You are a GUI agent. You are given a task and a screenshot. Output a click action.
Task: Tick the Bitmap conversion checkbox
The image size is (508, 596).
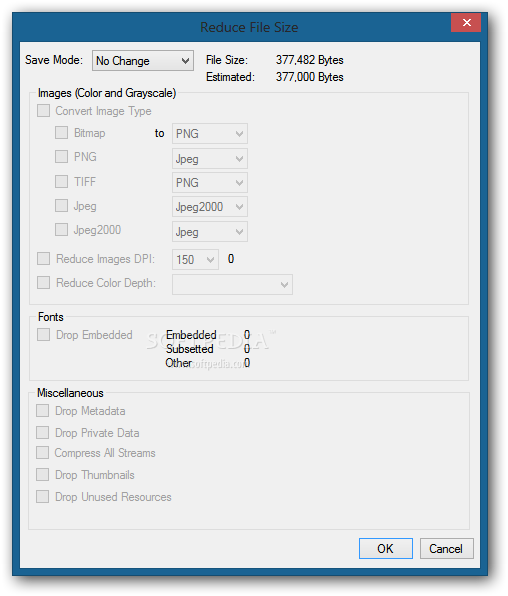[61, 133]
